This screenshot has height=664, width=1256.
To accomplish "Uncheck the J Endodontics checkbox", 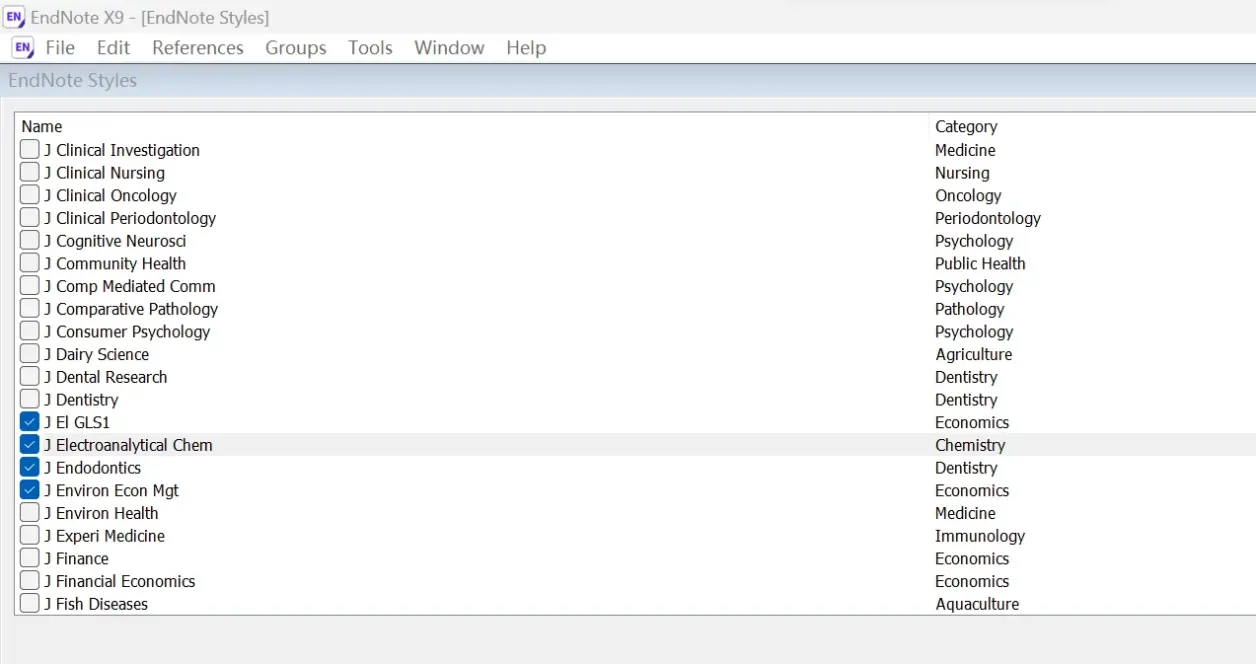I will click(30, 467).
